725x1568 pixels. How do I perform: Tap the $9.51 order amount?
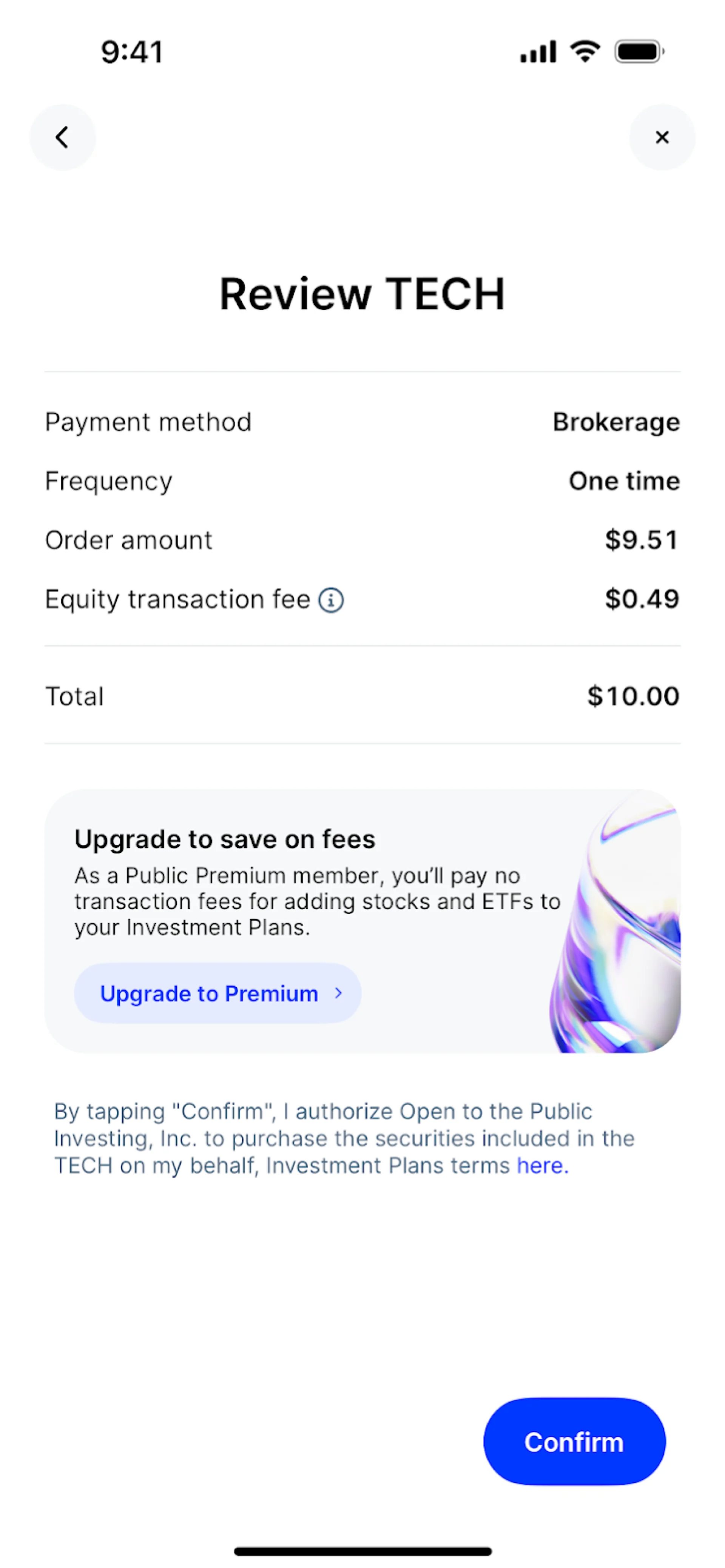pyautogui.click(x=641, y=540)
